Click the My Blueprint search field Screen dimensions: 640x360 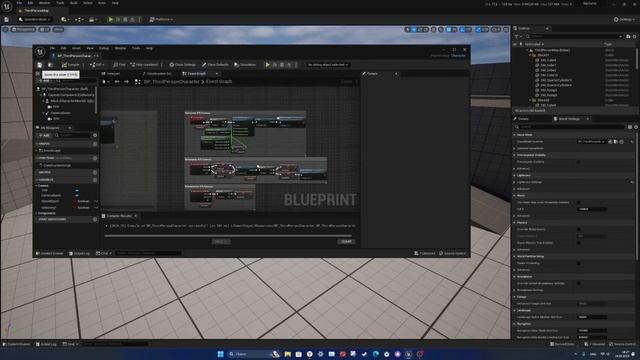[x=73, y=135]
